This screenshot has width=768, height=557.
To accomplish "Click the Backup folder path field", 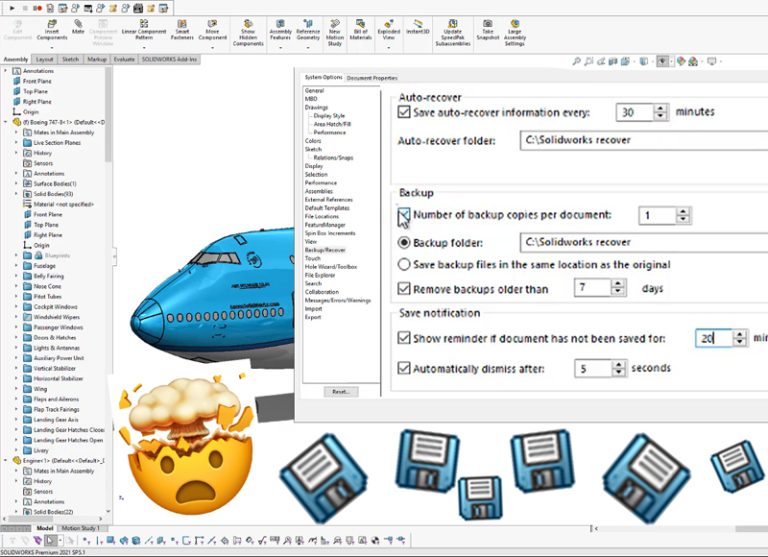I will coord(643,242).
